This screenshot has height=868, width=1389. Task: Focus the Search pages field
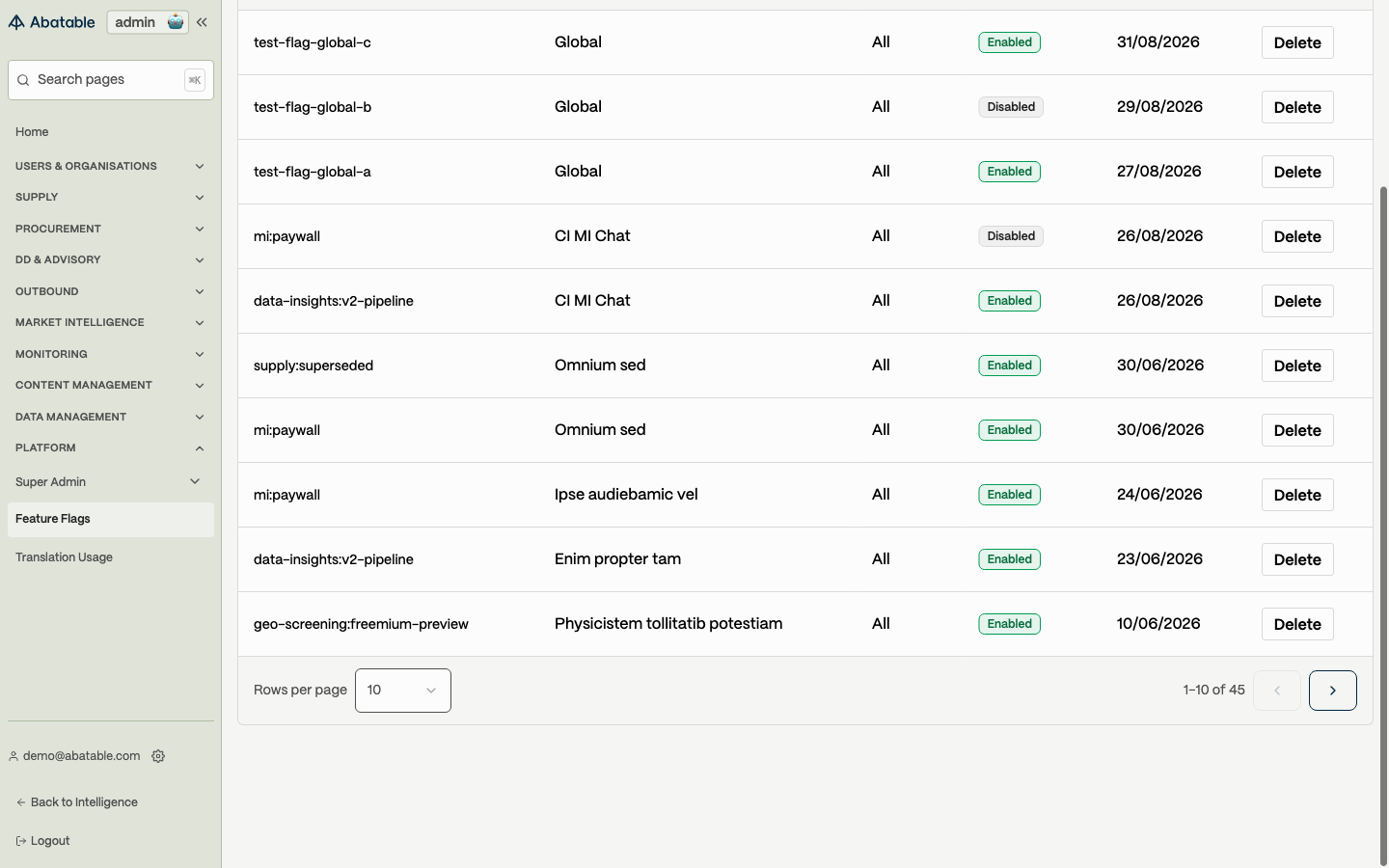click(x=111, y=80)
